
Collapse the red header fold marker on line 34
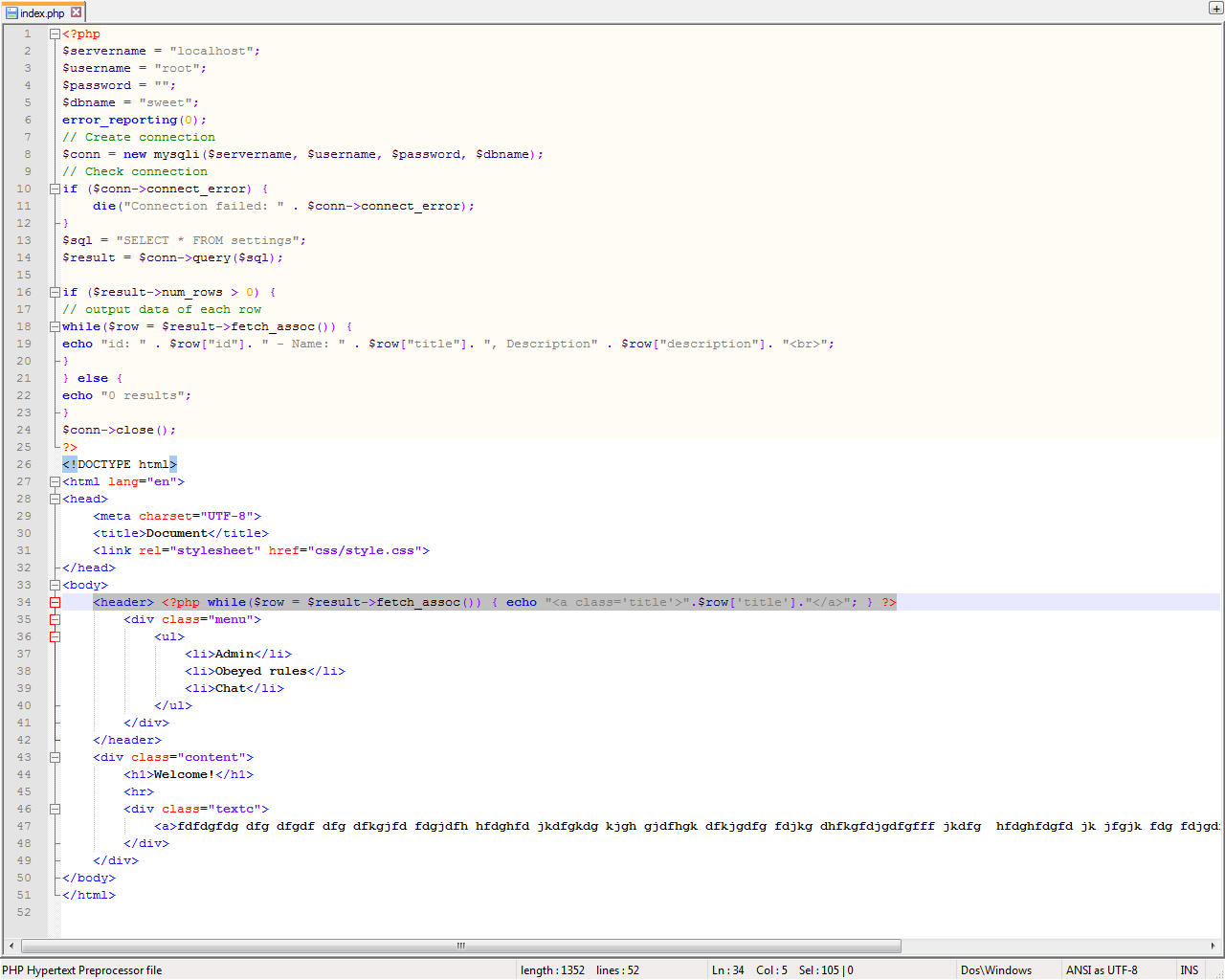55,602
